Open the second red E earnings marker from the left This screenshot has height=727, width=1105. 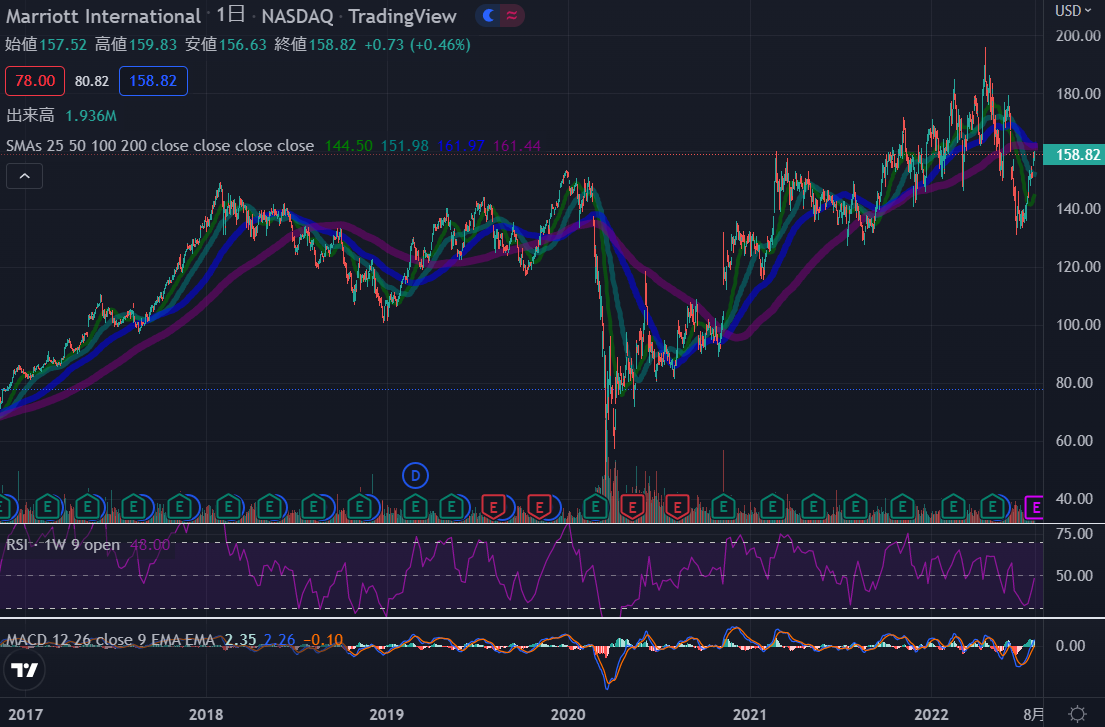539,507
